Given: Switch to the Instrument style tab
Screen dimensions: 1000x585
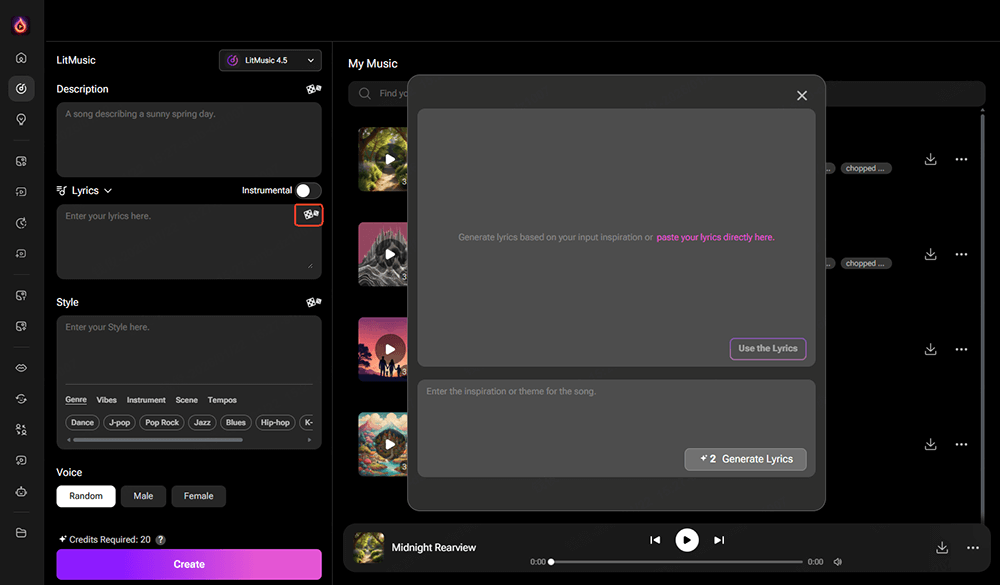Looking at the screenshot, I should click(x=146, y=400).
